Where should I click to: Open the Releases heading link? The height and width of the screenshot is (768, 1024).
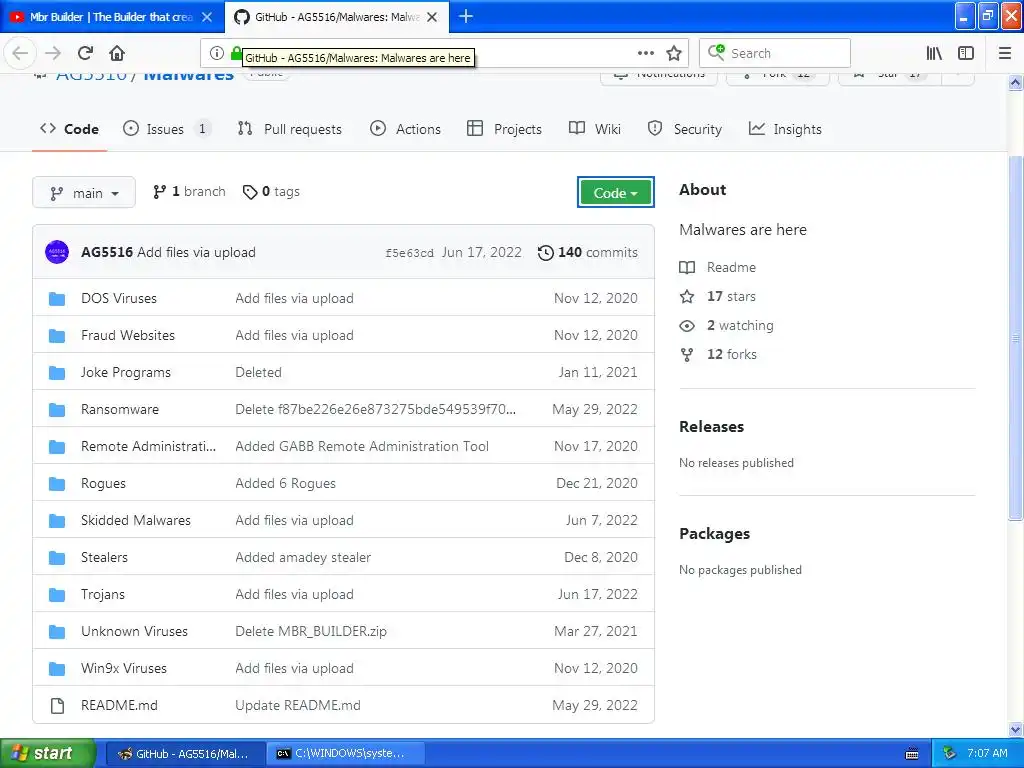coord(711,426)
